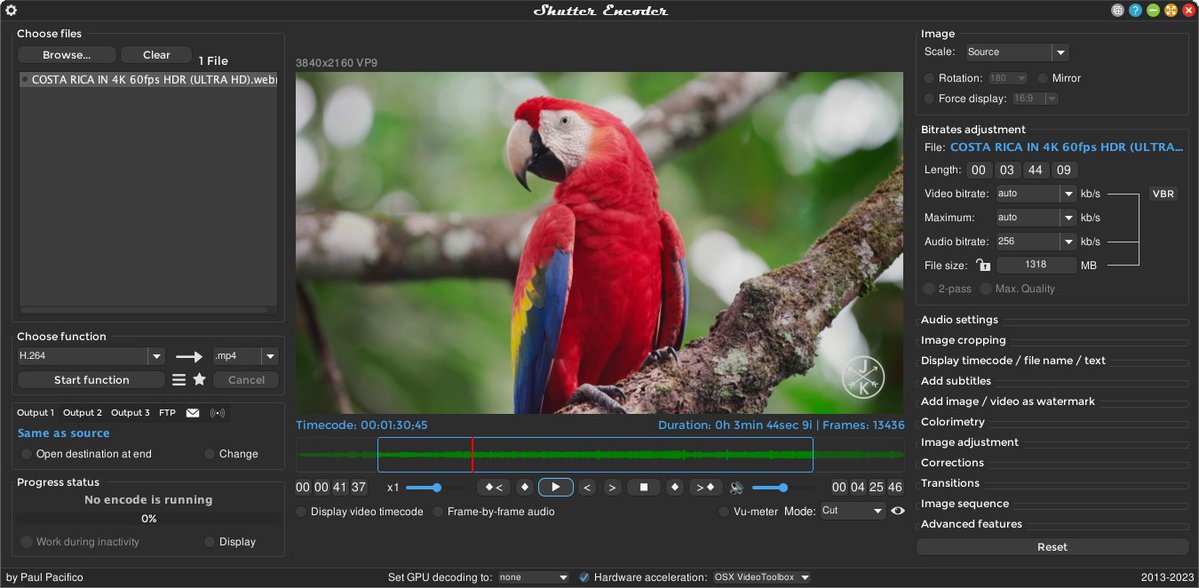The height and width of the screenshot is (588, 1199).
Task: Click the star favorites icon
Action: [x=200, y=379]
